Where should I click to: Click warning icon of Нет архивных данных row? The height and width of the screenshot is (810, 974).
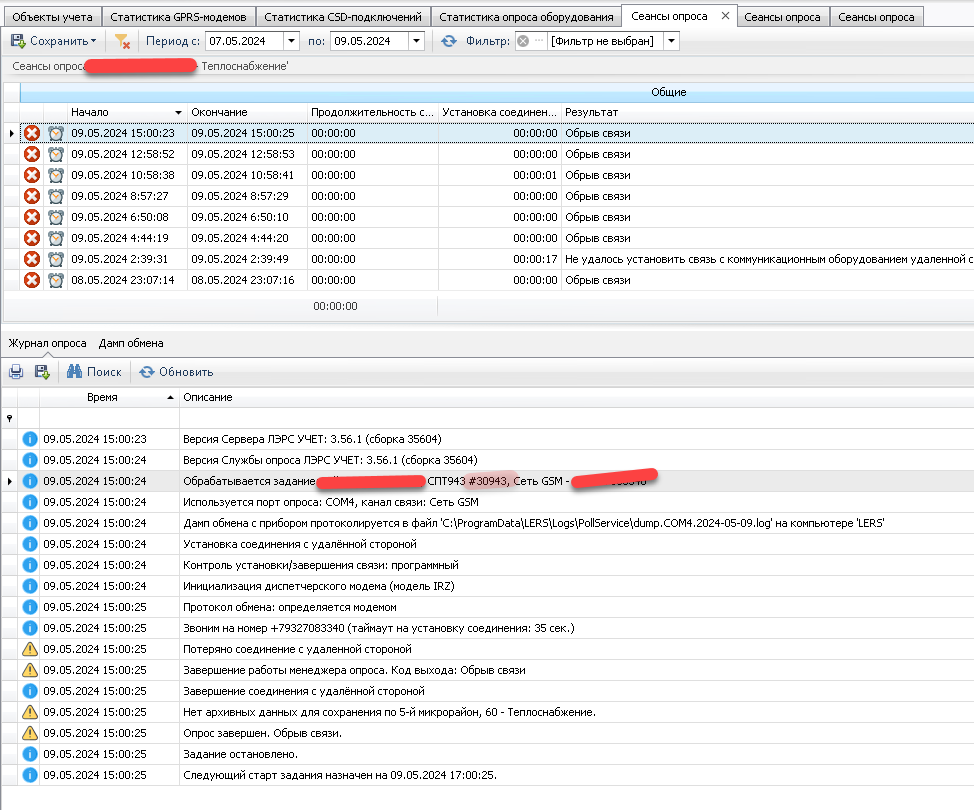[x=30, y=712]
